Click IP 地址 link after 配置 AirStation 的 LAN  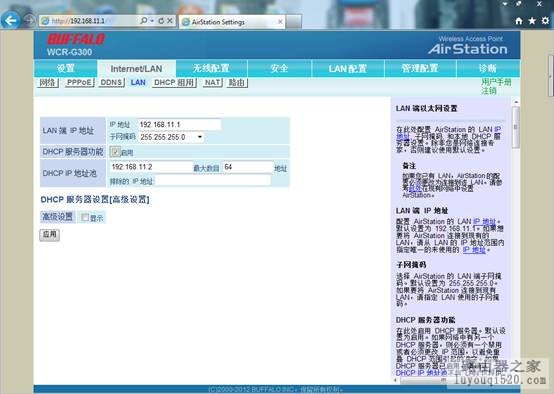485,222
